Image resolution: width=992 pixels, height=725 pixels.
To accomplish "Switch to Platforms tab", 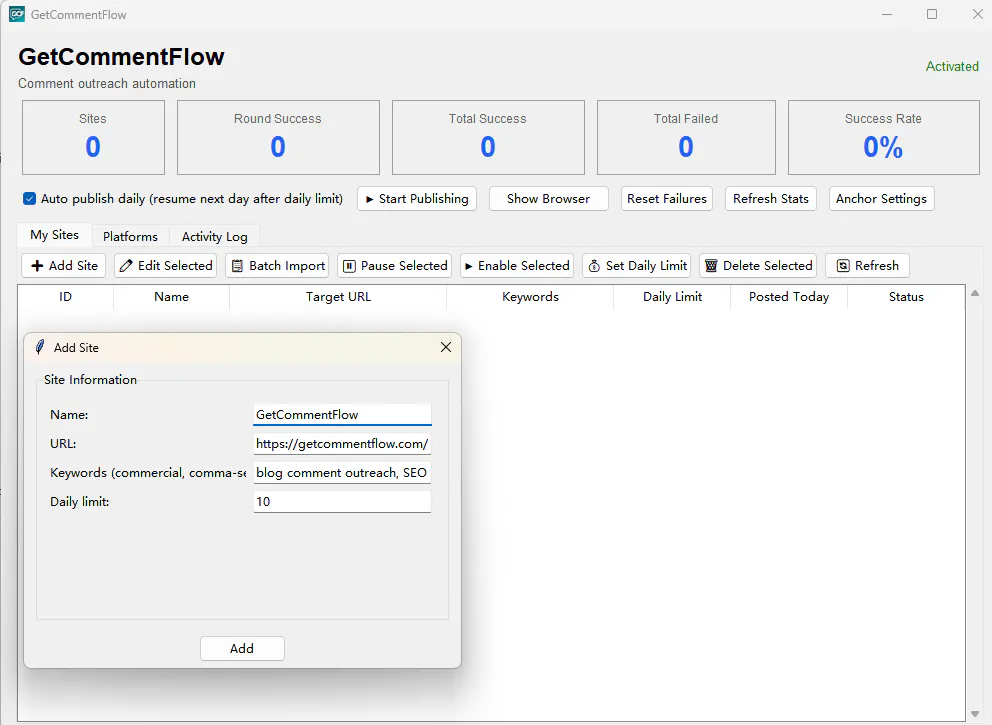I will pyautogui.click(x=130, y=237).
